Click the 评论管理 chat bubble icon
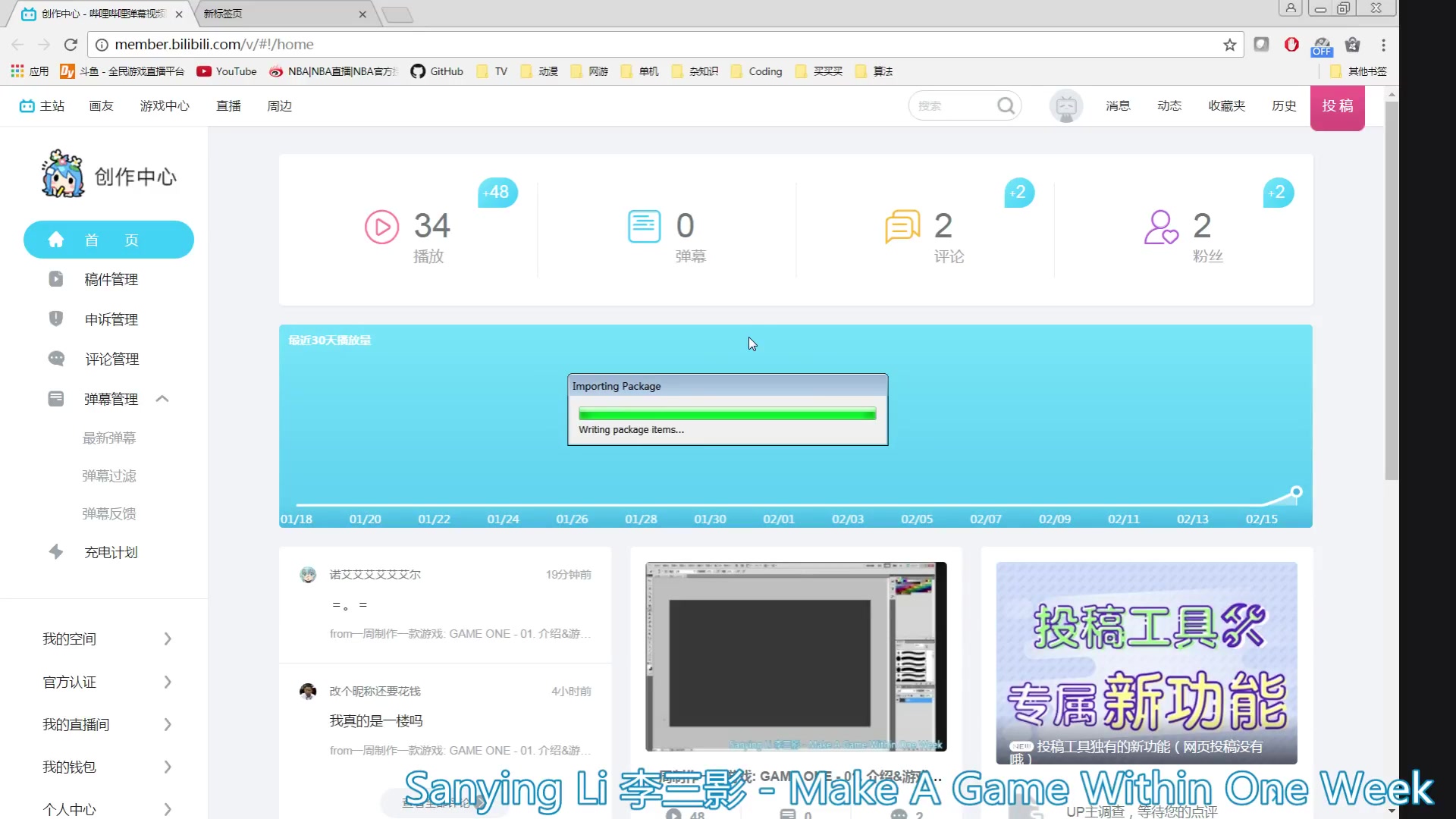 point(56,359)
